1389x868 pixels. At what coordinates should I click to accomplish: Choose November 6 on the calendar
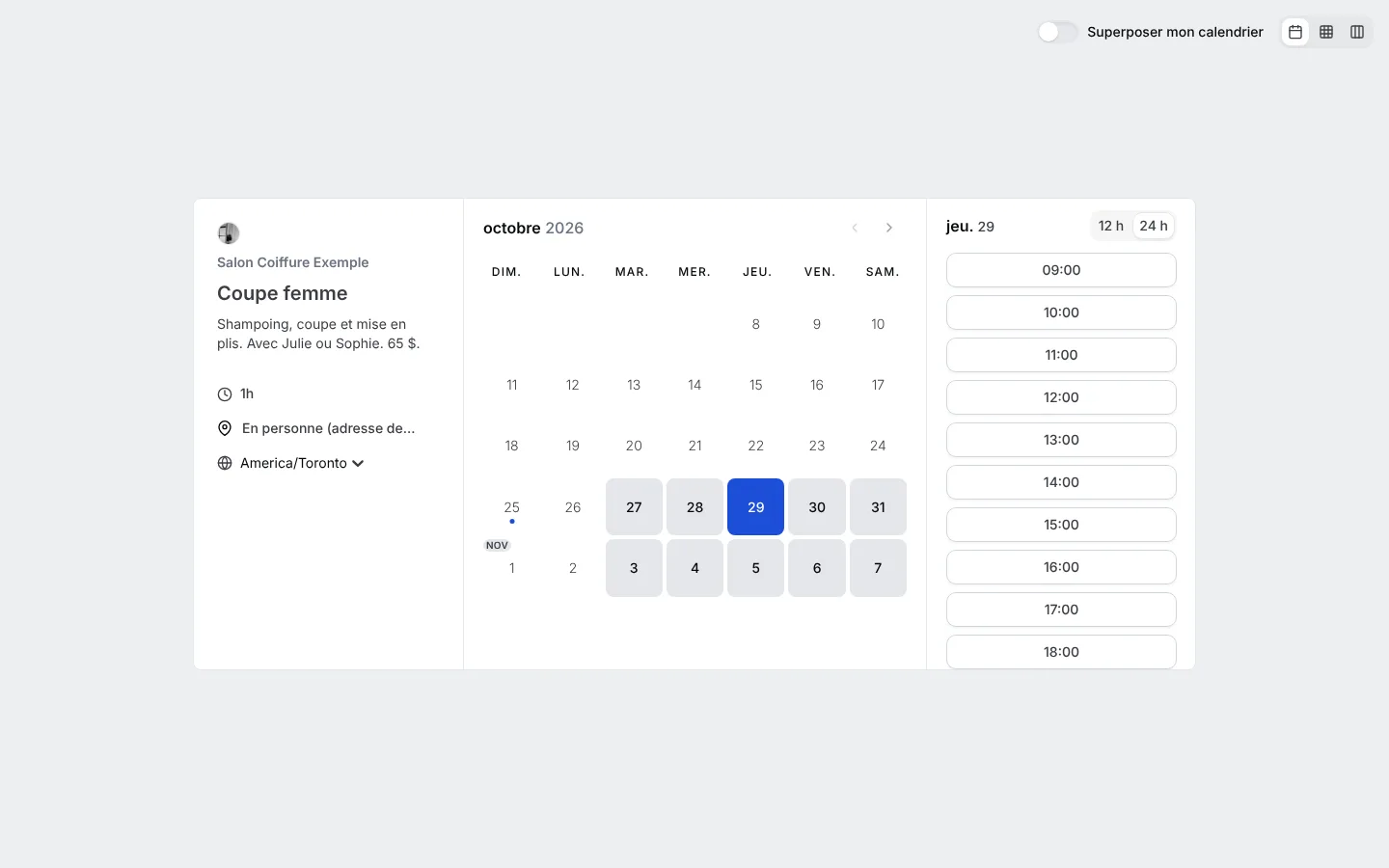(817, 568)
